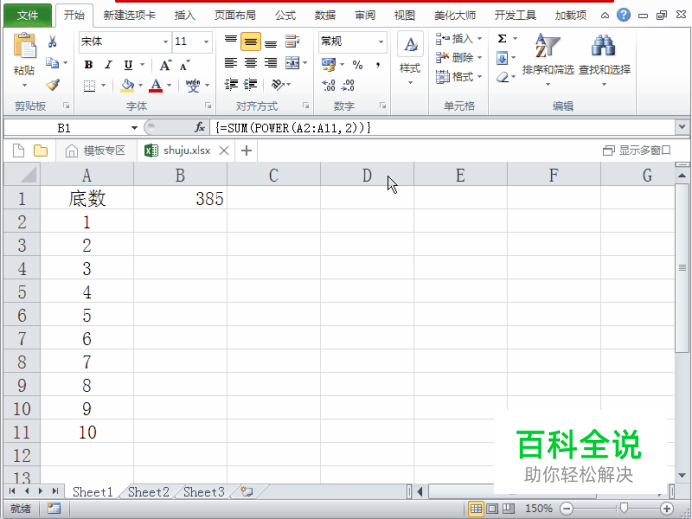692x519 pixels.
Task: Switch to the 开发工具 tab
Action: 515,15
